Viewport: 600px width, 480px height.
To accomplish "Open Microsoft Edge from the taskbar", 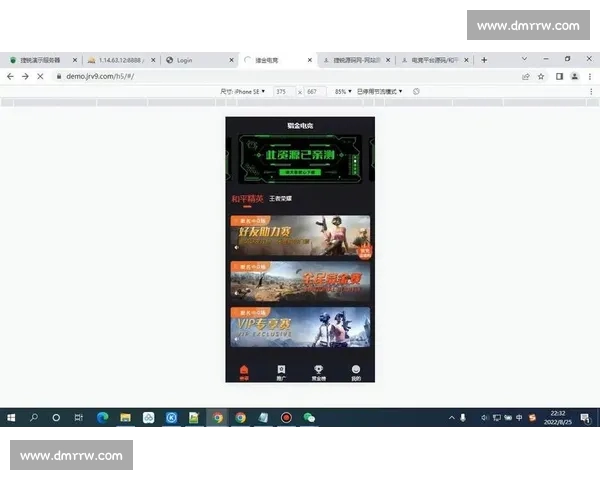I will (102, 417).
